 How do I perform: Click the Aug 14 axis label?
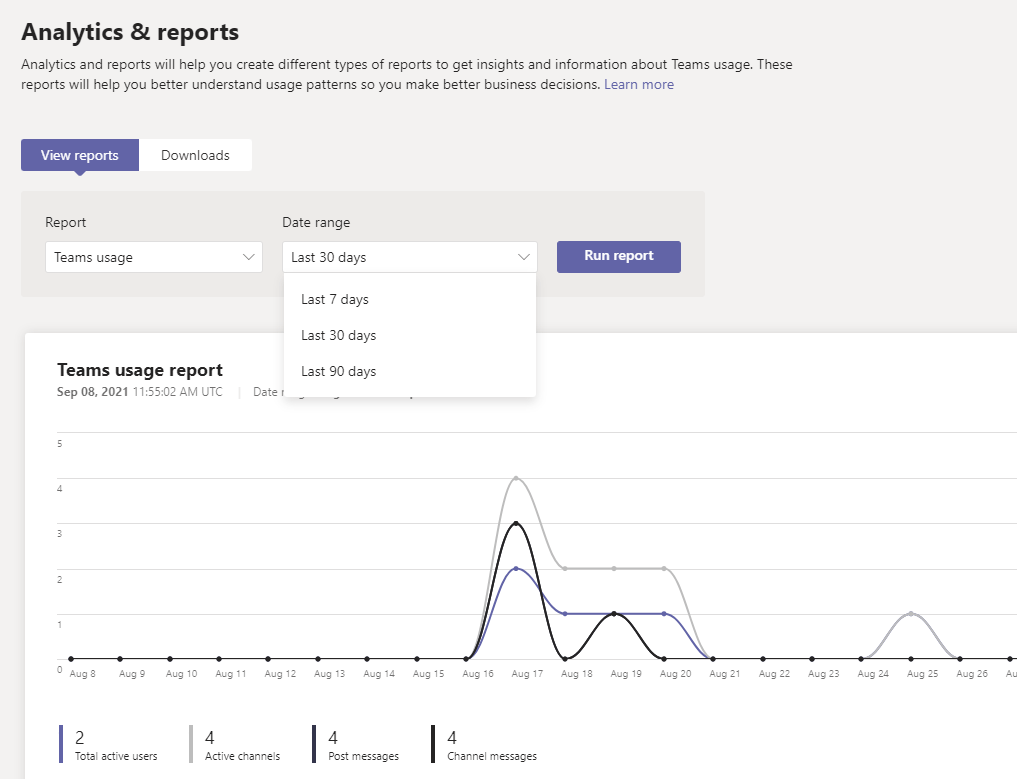coord(379,673)
